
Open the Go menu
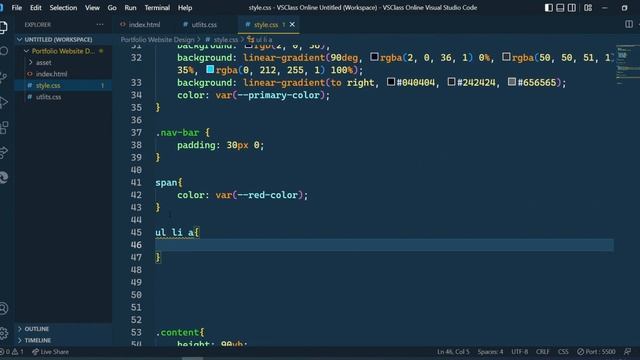point(112,8)
